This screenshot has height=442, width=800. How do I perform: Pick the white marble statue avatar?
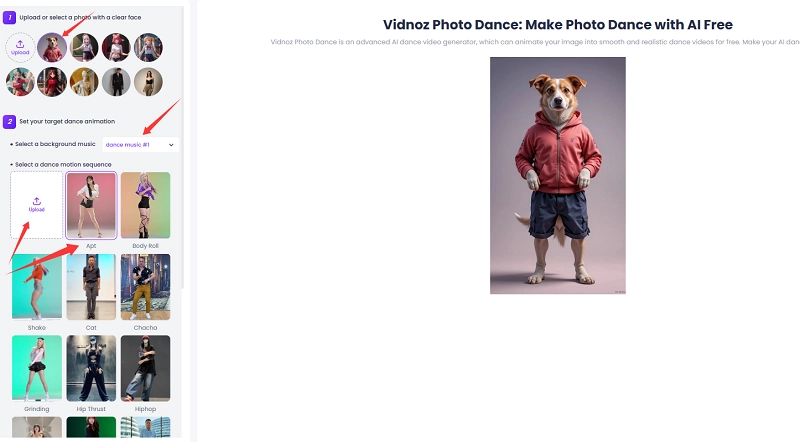[x=84, y=82]
